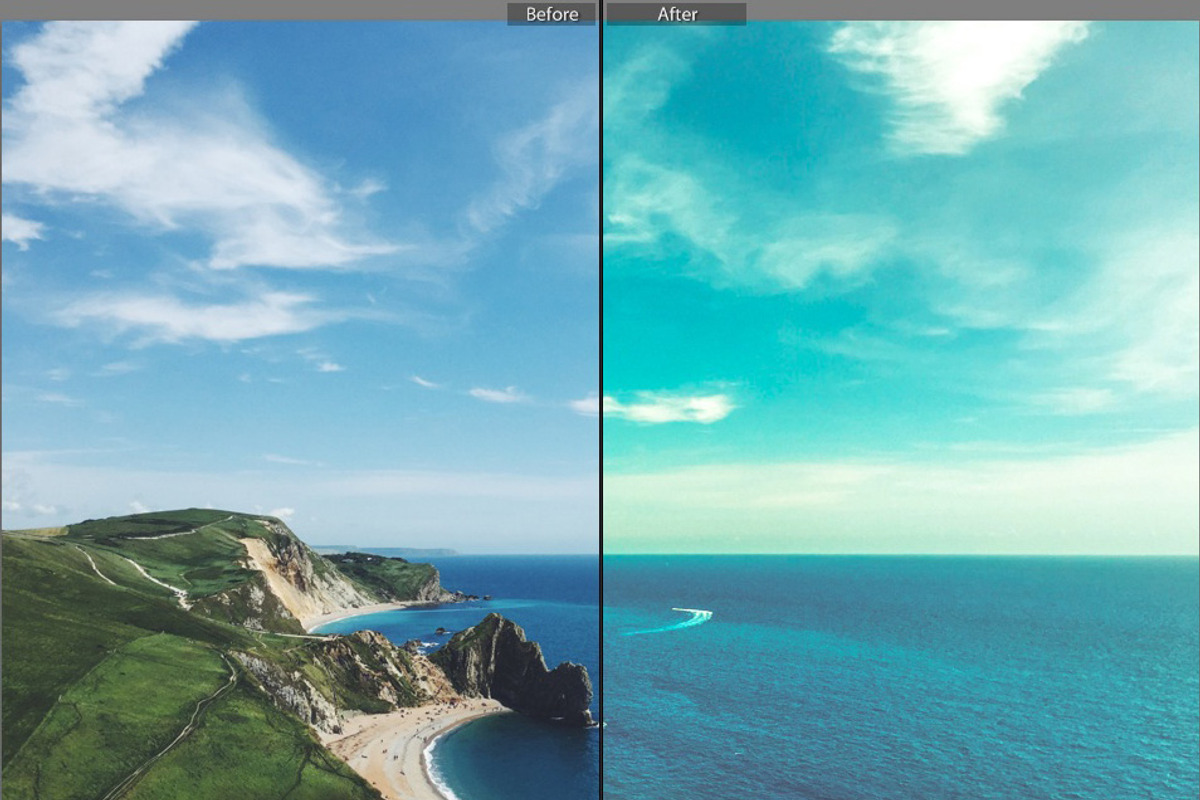Click the Before label

(x=551, y=14)
